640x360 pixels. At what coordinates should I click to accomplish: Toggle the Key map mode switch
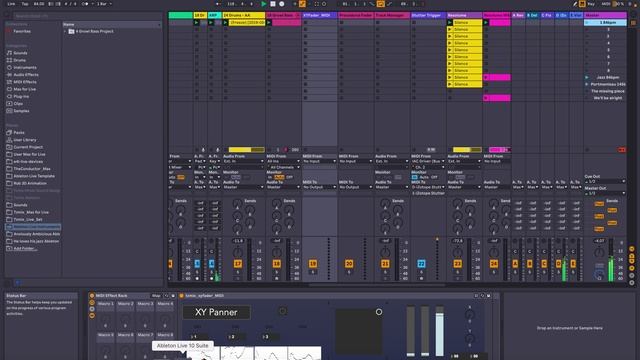591,4
